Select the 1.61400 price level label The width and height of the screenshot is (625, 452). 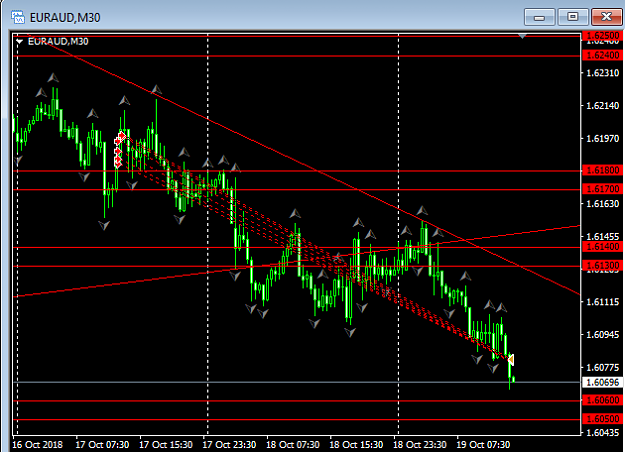pyautogui.click(x=602, y=247)
